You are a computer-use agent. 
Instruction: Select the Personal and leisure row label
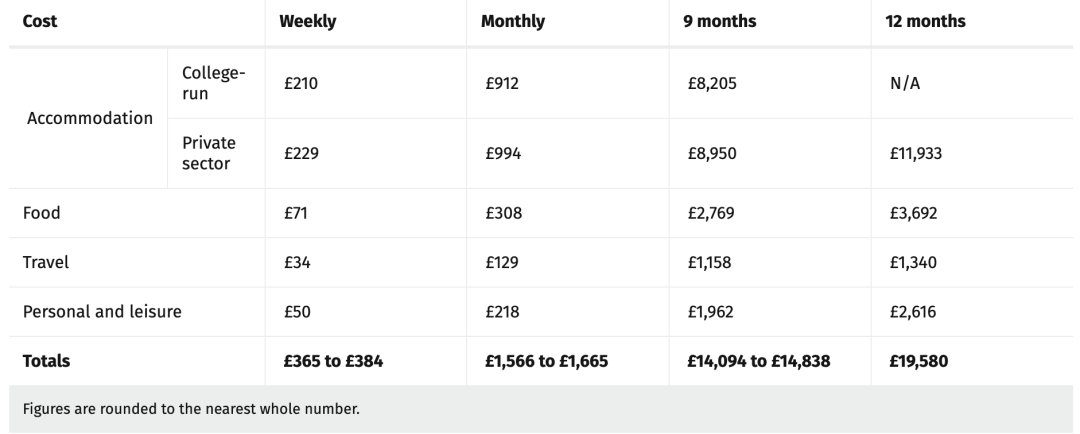click(x=102, y=312)
